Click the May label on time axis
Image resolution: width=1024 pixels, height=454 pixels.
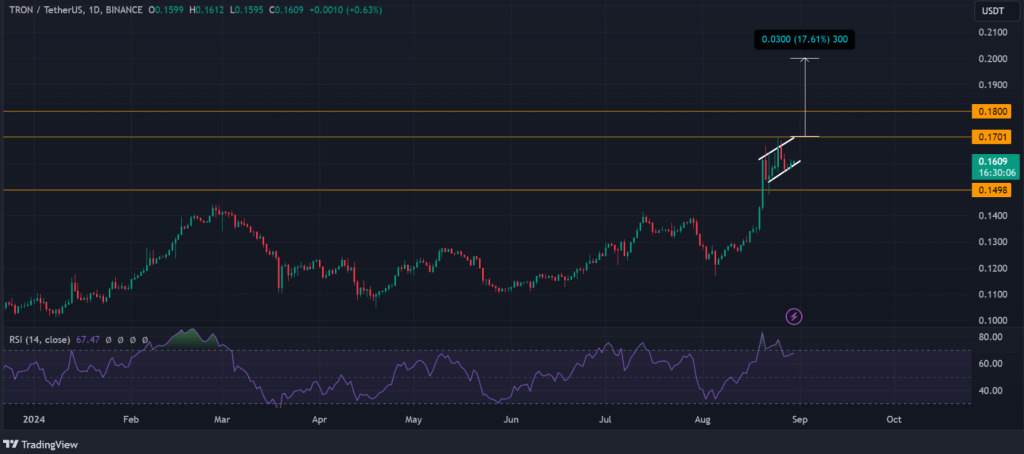click(x=414, y=419)
